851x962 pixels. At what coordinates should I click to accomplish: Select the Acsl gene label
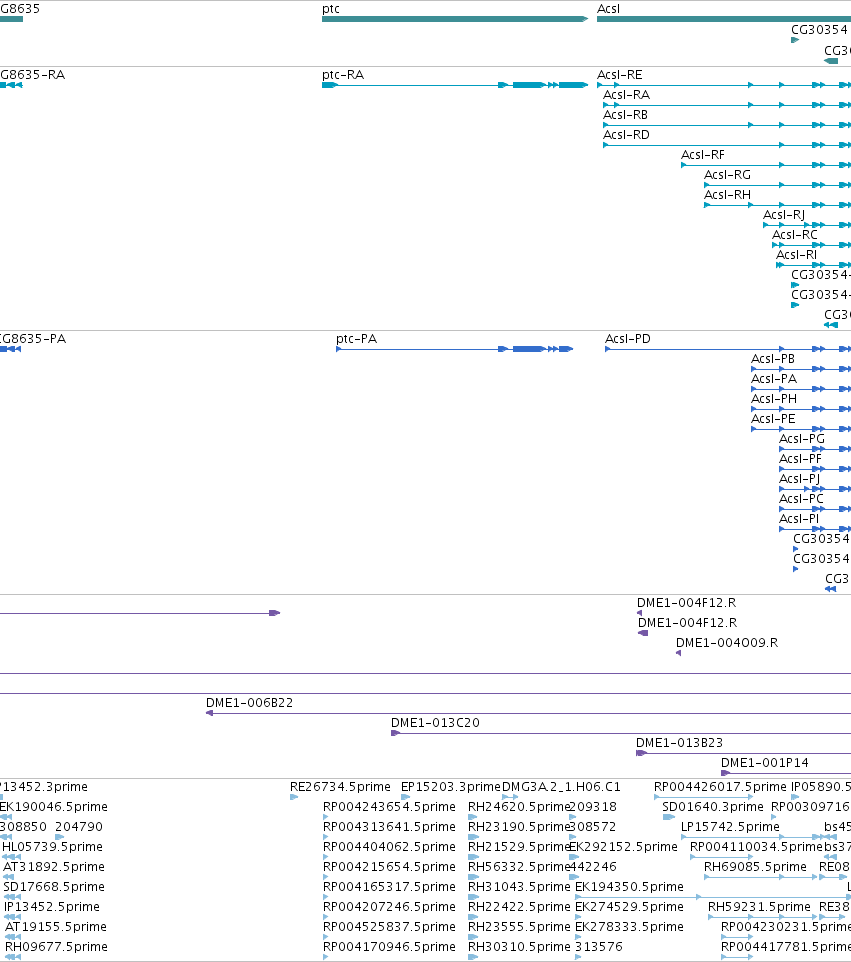pyautogui.click(x=609, y=9)
